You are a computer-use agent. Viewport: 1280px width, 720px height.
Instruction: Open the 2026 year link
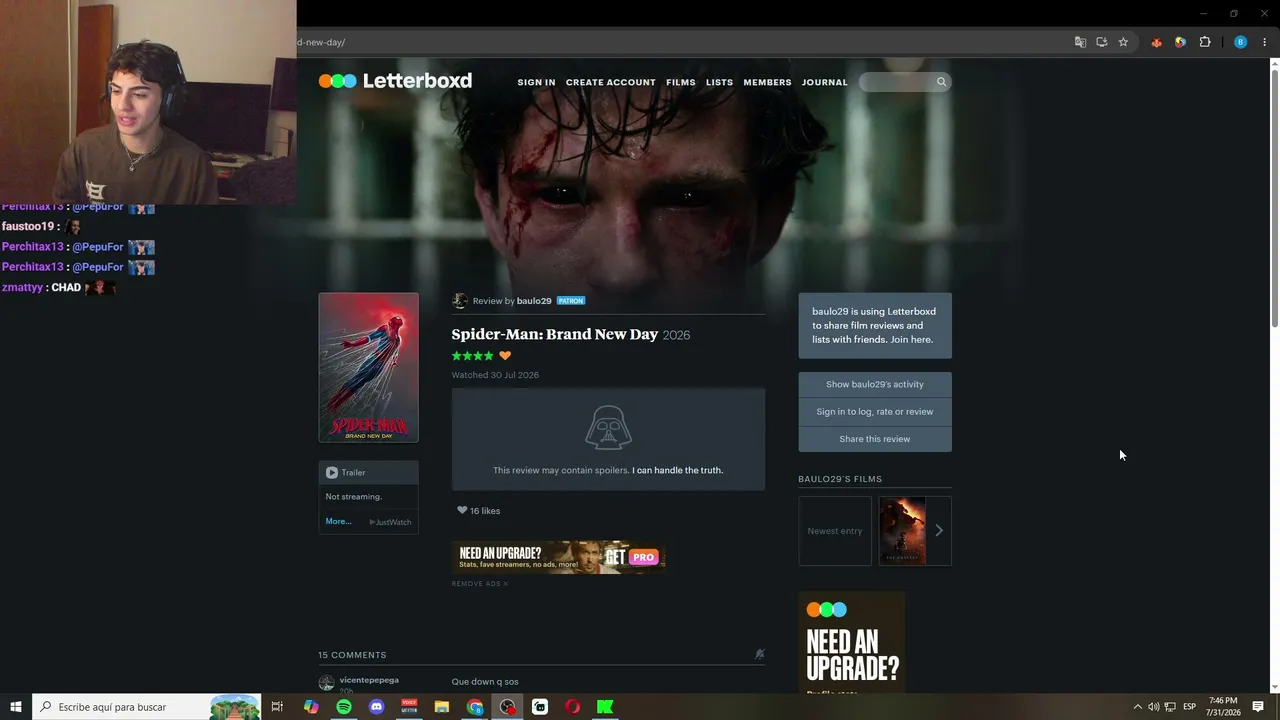point(676,335)
